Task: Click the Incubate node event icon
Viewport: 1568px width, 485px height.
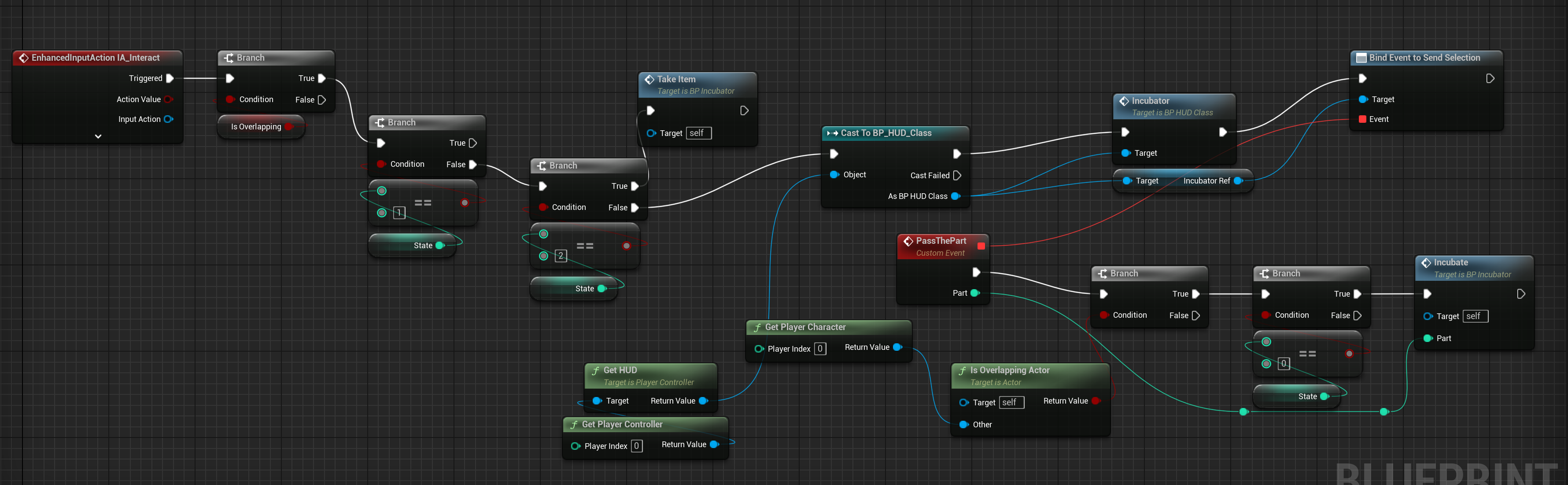Action: click(x=1427, y=262)
